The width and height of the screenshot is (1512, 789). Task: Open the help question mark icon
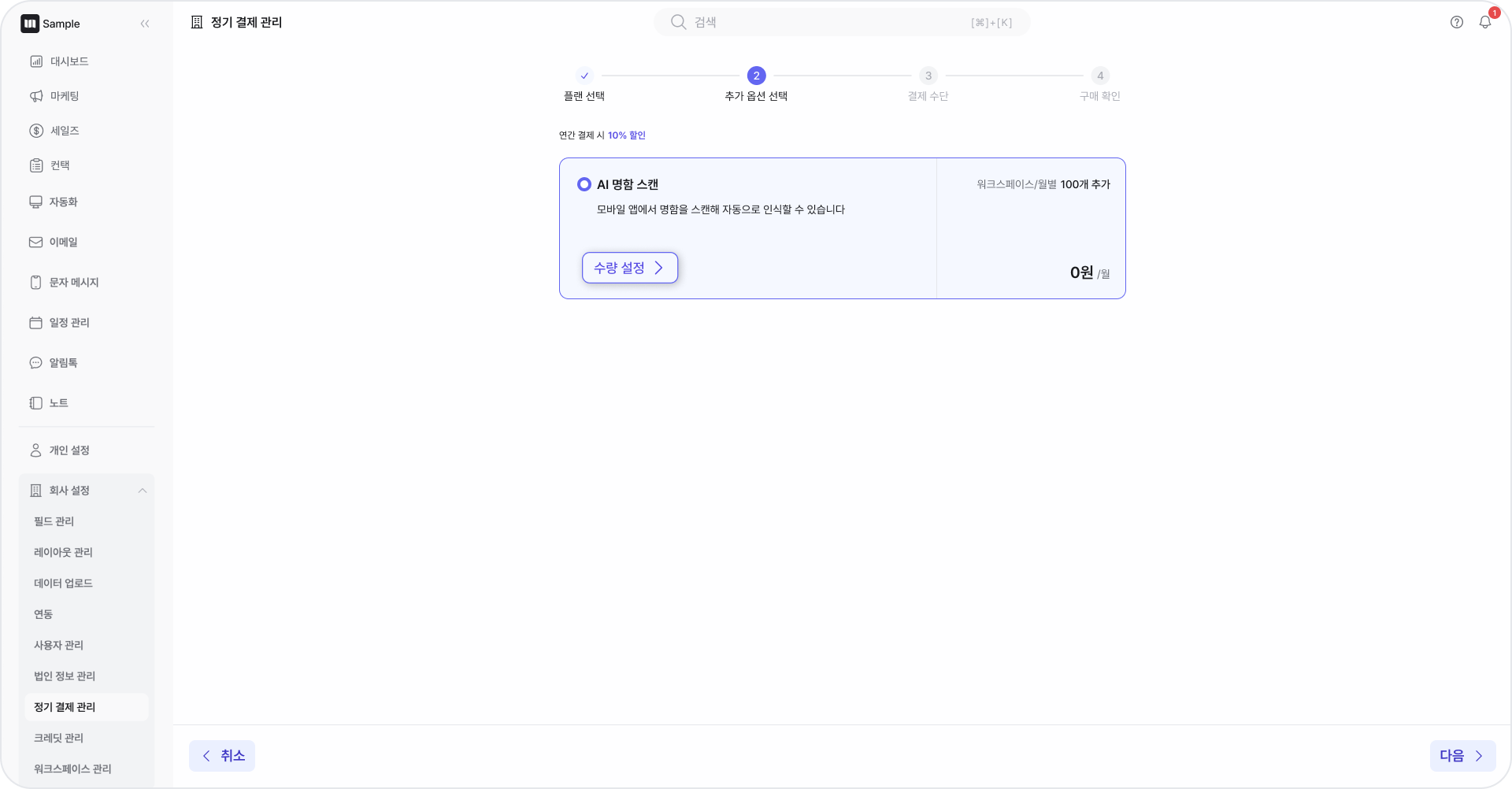pyautogui.click(x=1456, y=23)
